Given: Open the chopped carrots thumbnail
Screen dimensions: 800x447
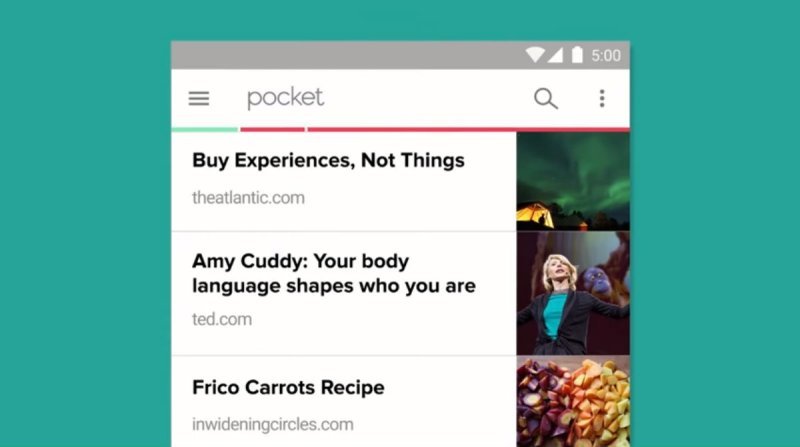Looking at the screenshot, I should [x=573, y=402].
